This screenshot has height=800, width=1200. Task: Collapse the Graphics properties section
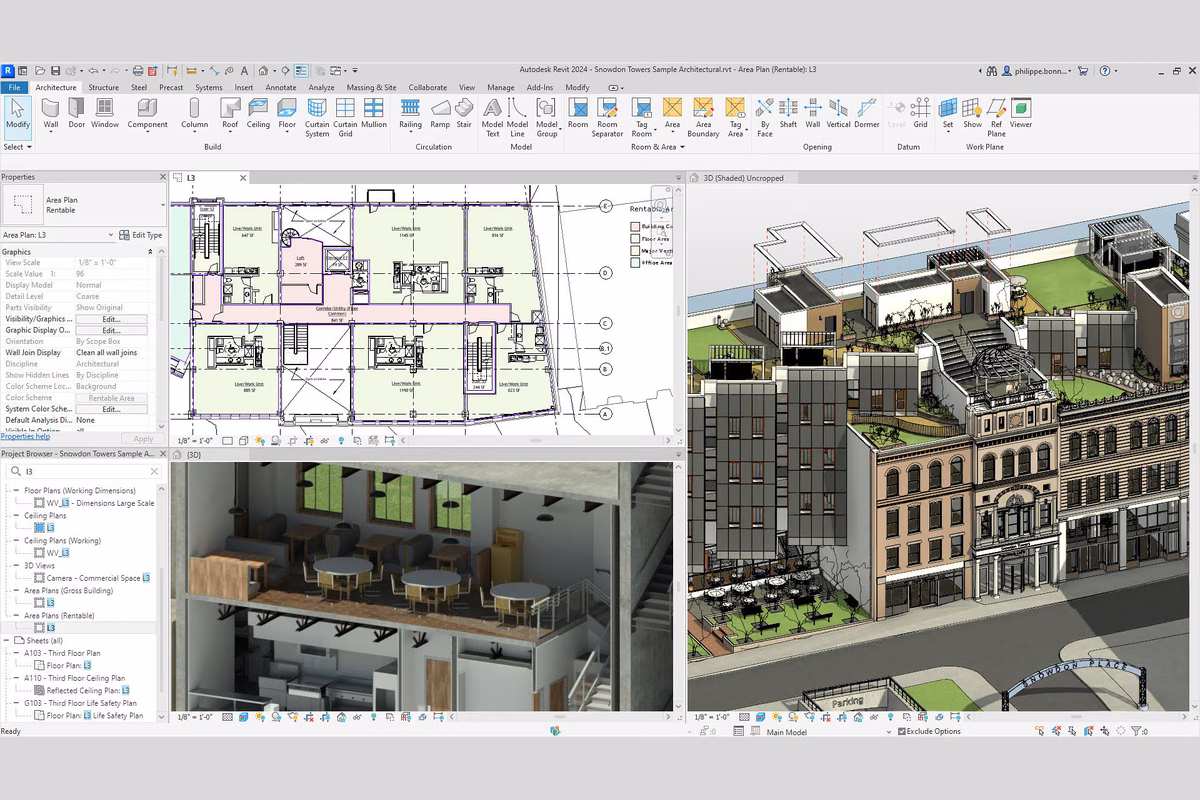point(152,252)
